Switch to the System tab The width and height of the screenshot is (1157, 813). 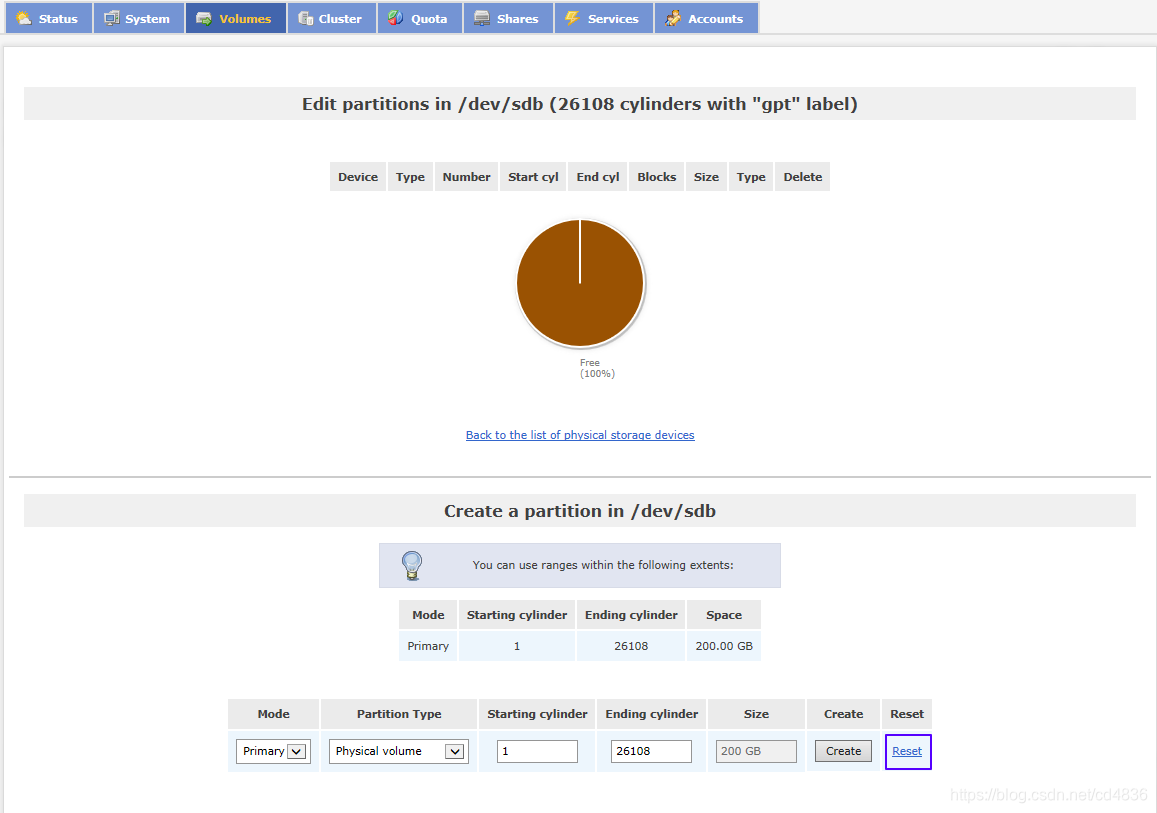tap(139, 18)
